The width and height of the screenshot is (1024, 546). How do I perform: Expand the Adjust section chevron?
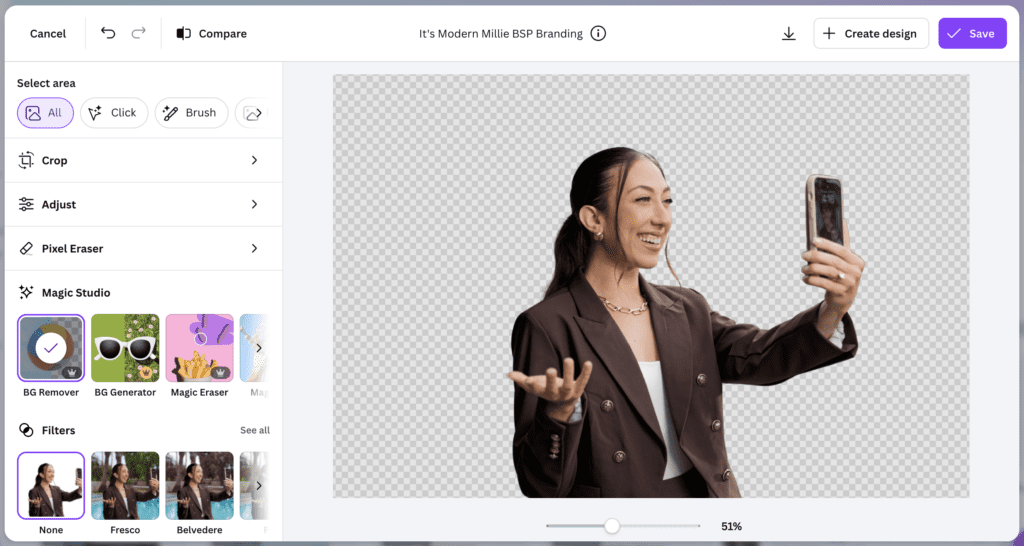pyautogui.click(x=254, y=204)
